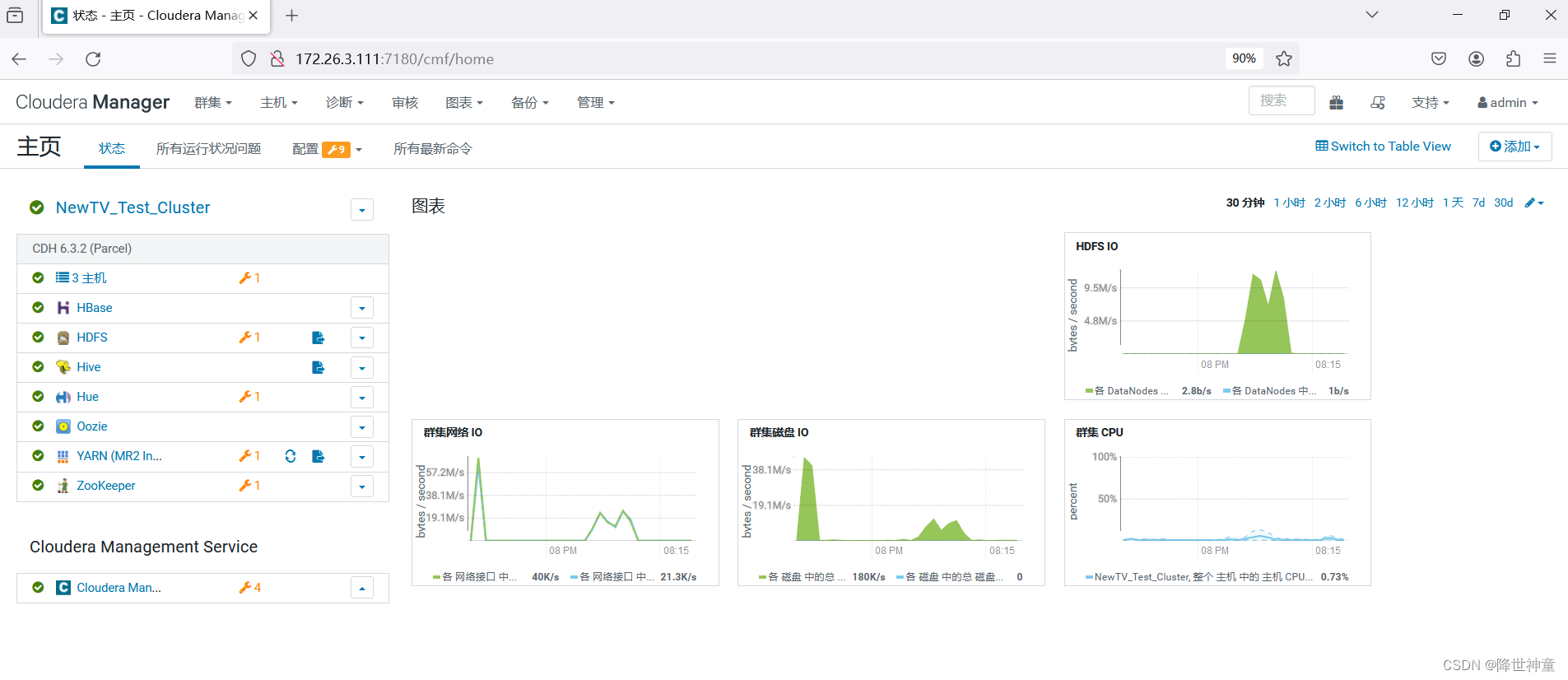The image size is (1568, 680).
Task: Open HBase service actions dropdown
Action: (x=362, y=308)
